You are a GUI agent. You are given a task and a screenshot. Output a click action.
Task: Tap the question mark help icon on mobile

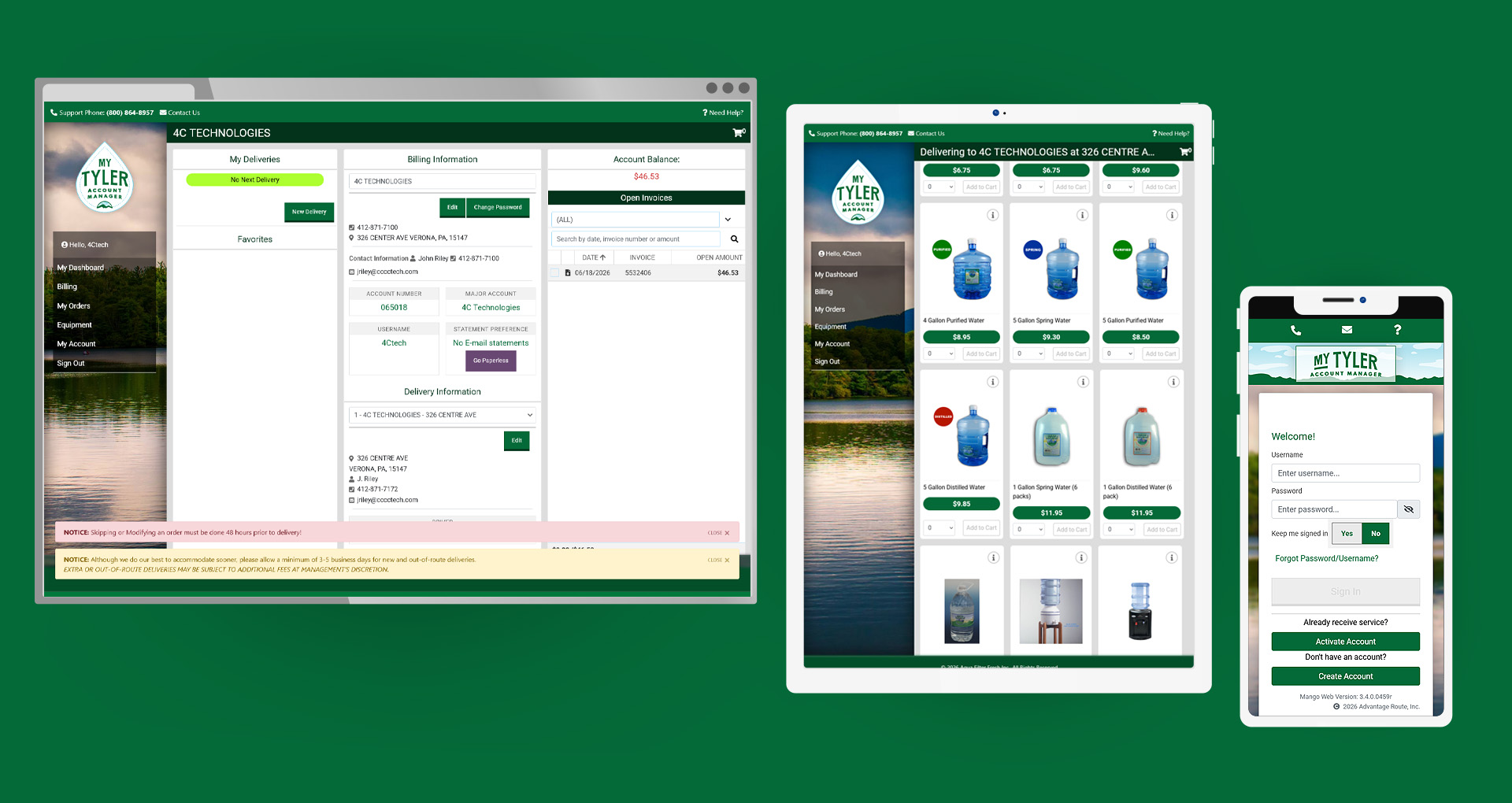click(x=1397, y=330)
